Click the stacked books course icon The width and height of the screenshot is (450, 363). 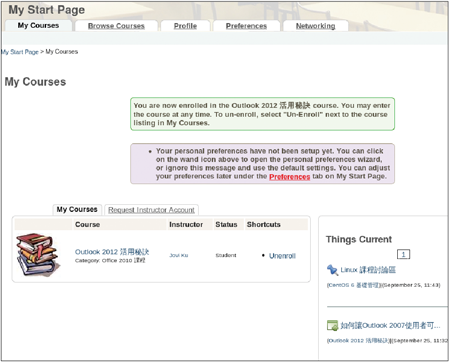39,255
